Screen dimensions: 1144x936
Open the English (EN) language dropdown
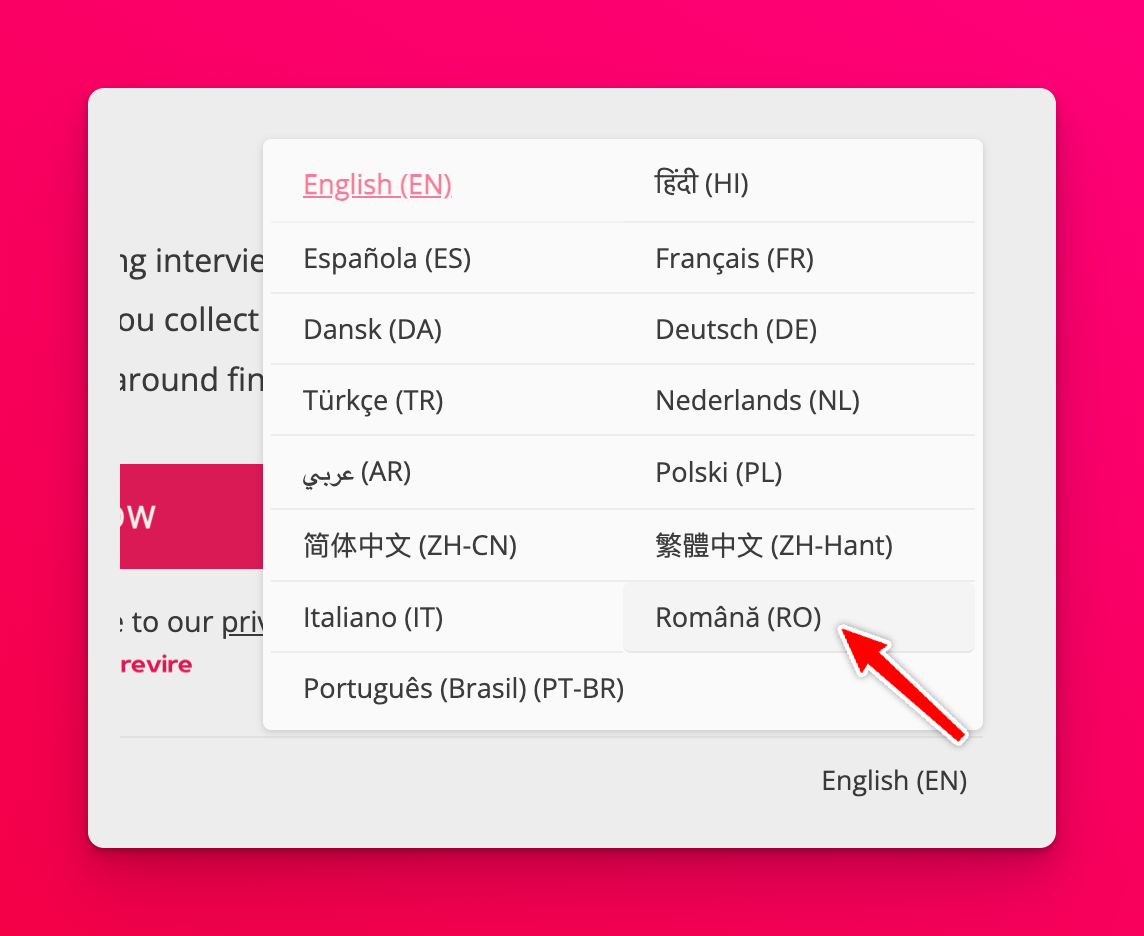(x=894, y=781)
